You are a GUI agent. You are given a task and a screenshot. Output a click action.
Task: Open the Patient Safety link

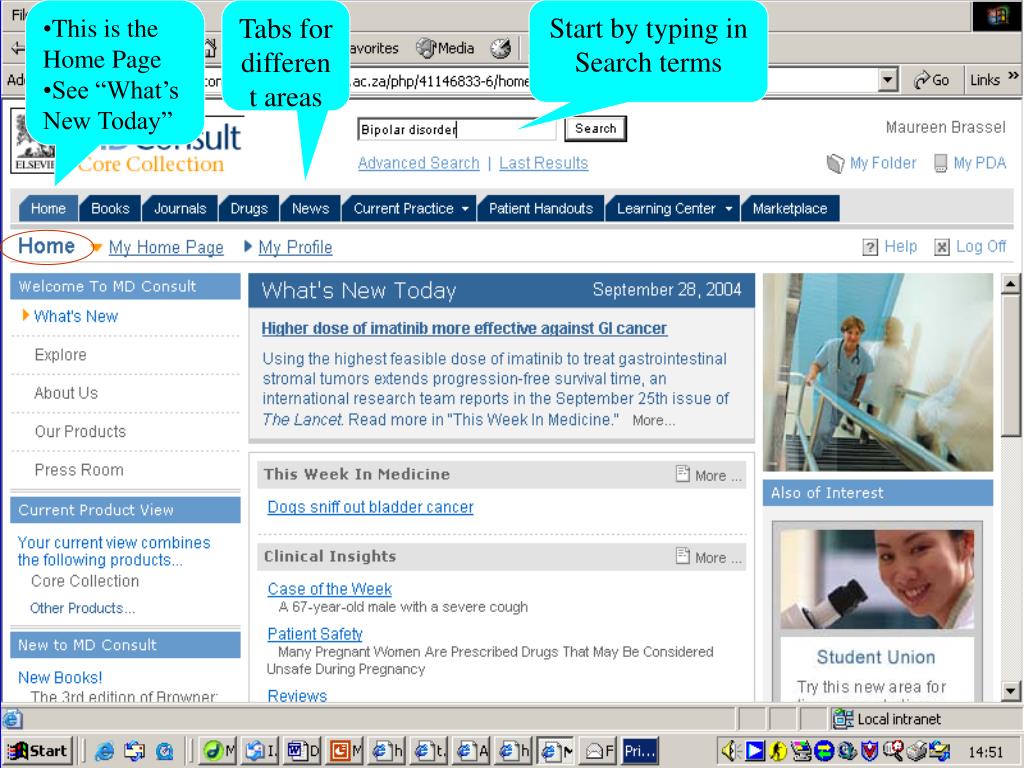[315, 634]
